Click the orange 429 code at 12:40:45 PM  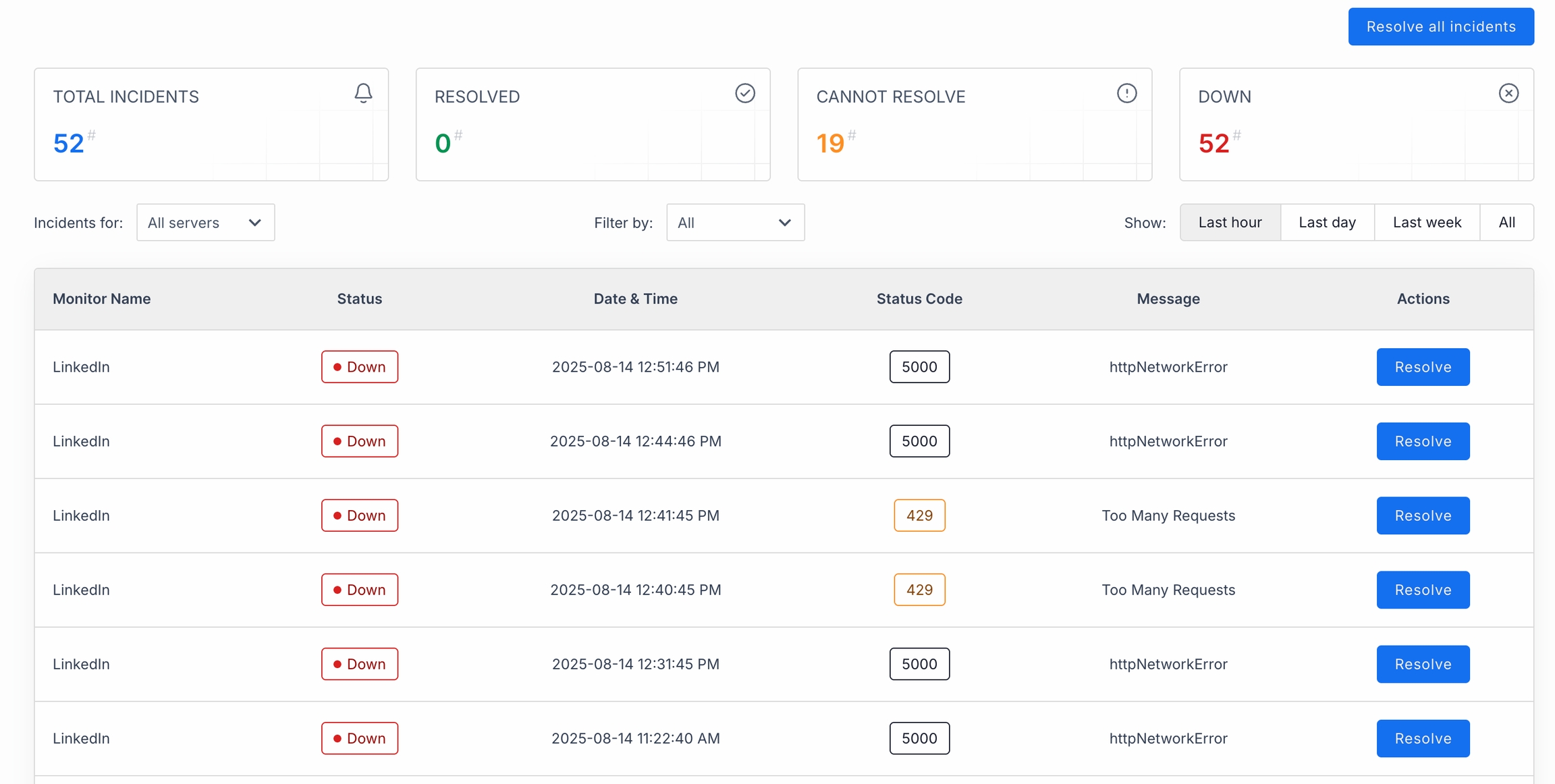tap(919, 590)
